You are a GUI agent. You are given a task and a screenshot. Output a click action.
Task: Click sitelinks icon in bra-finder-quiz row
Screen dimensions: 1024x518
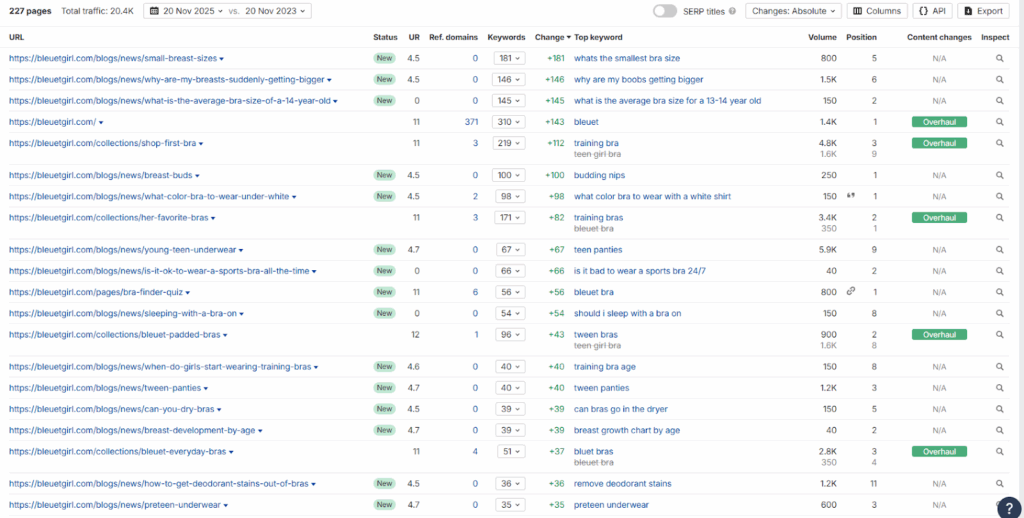851,292
